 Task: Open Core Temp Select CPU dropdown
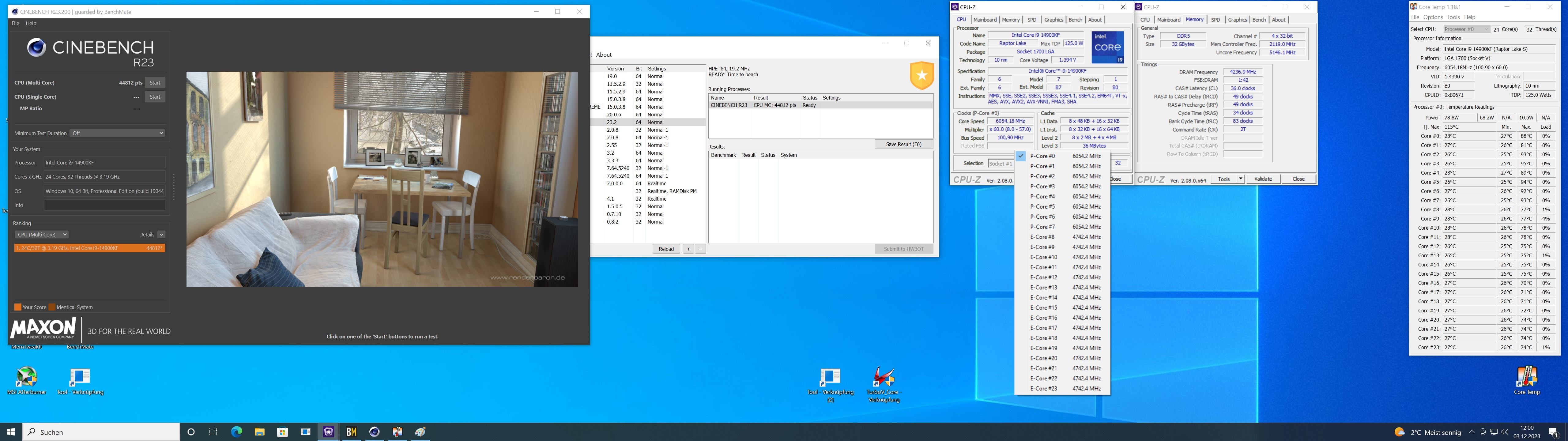coord(1466,29)
